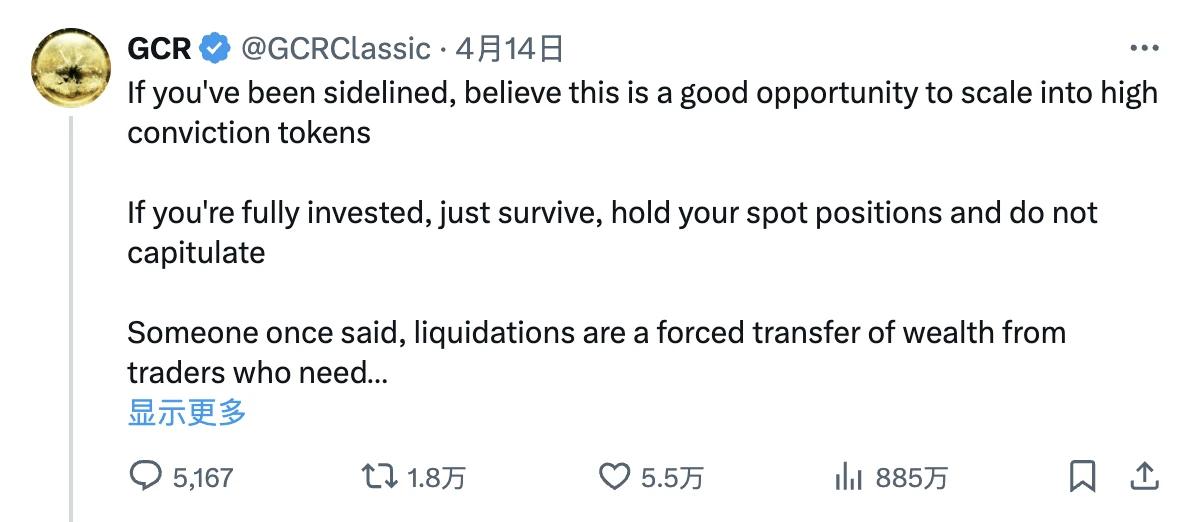Click the reply speech bubble icon
This screenshot has height=522, width=1186.
tap(146, 477)
